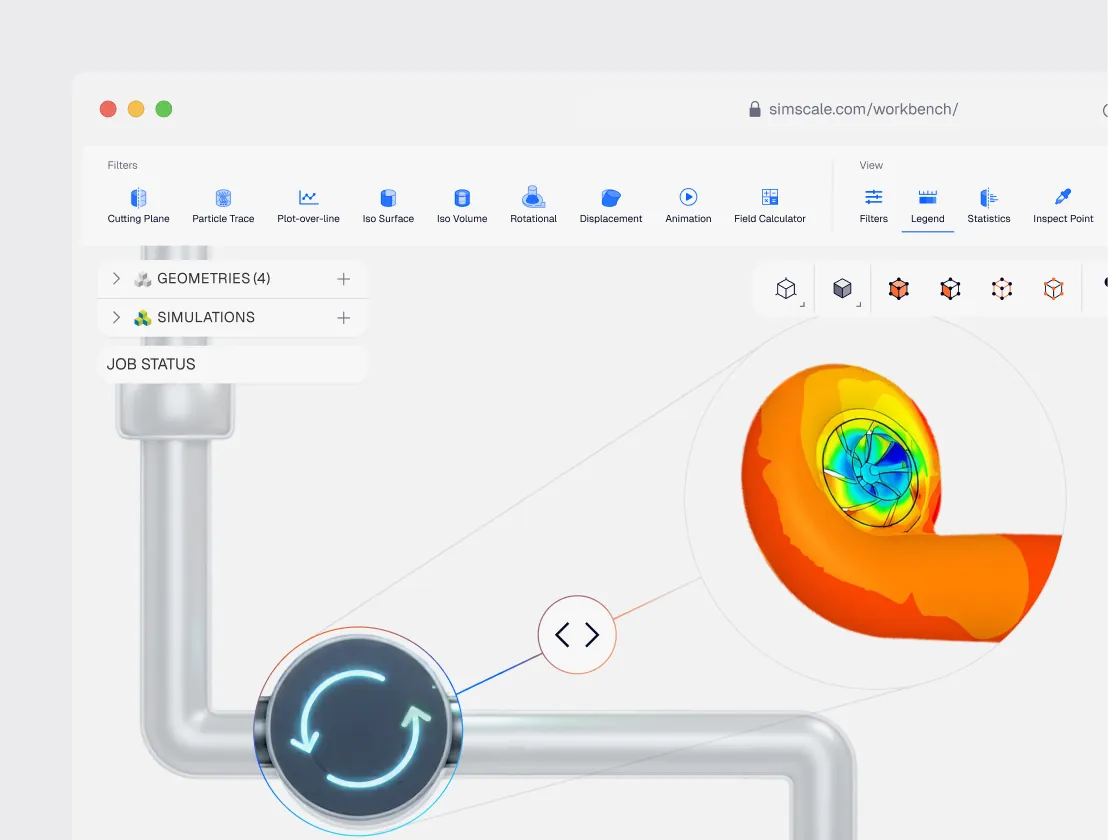
Task: Click the glowing refresh arrows button
Action: [x=359, y=730]
